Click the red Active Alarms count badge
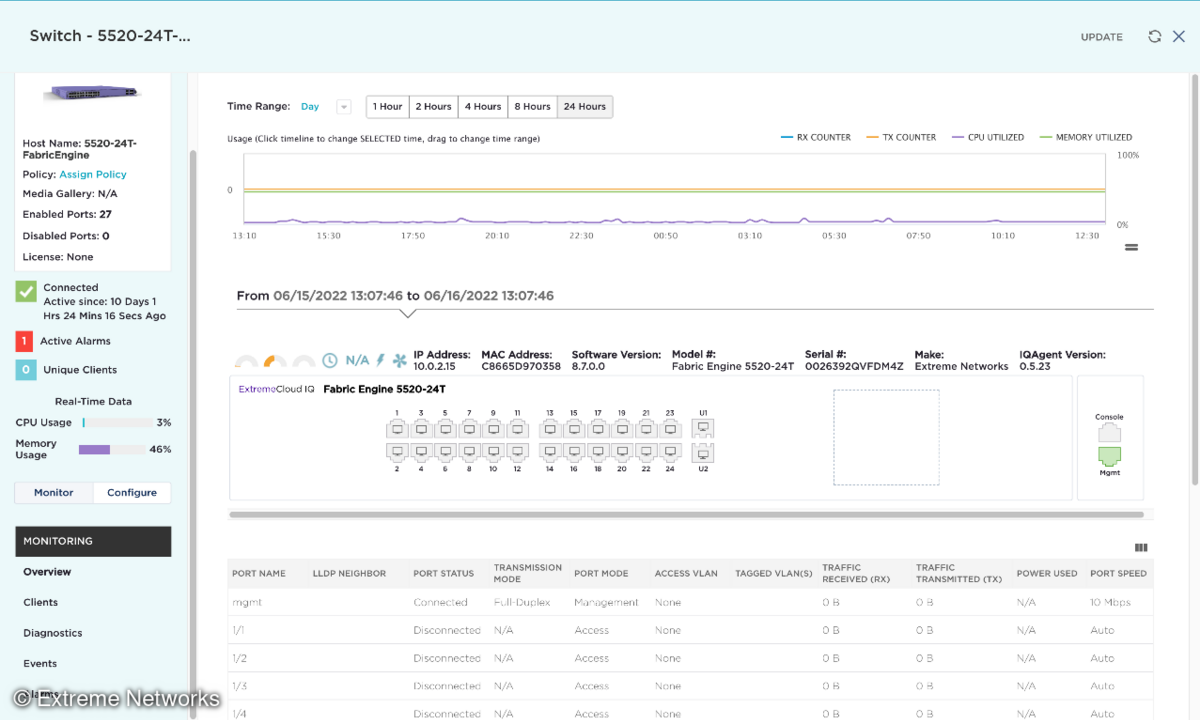 coord(25,341)
